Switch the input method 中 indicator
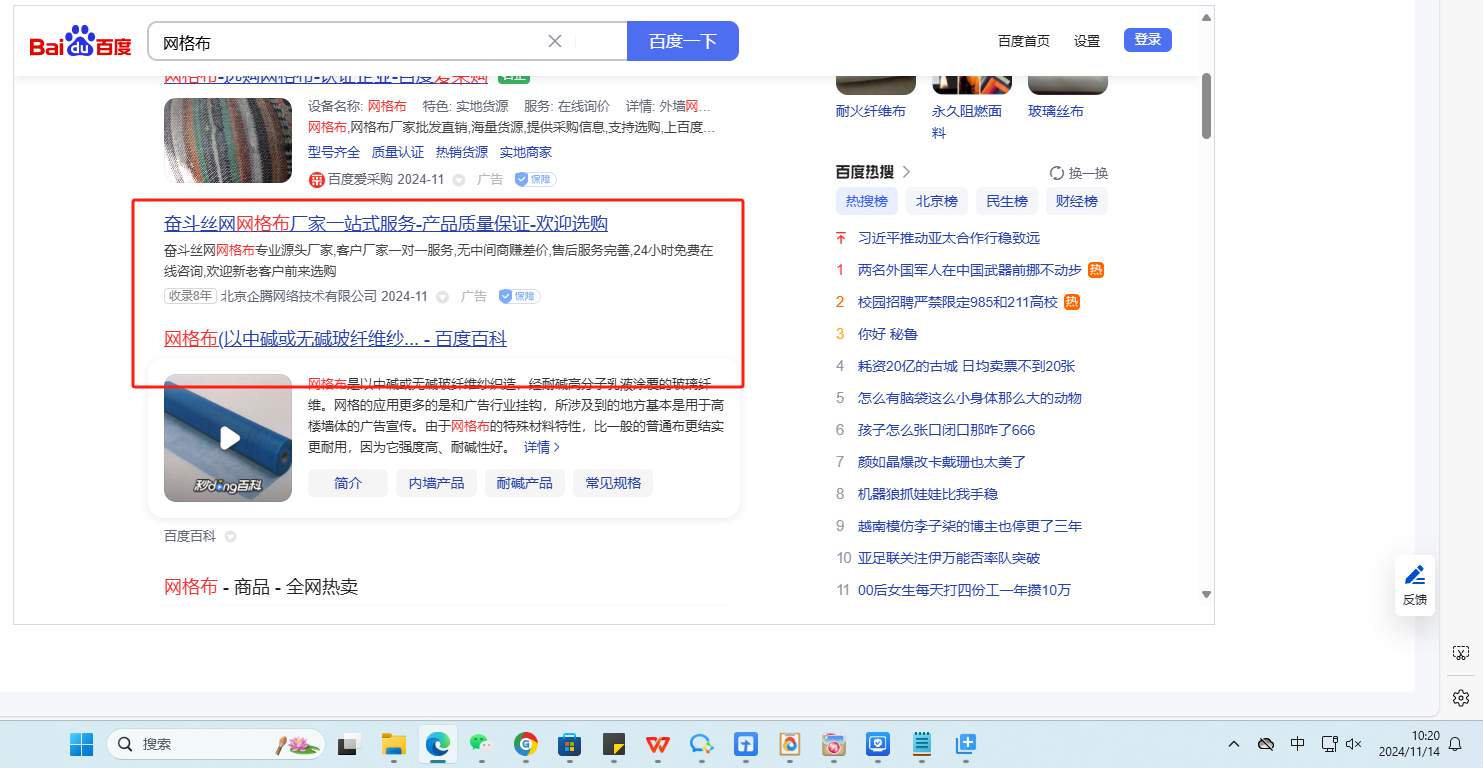This screenshot has width=1483, height=768. tap(1297, 744)
